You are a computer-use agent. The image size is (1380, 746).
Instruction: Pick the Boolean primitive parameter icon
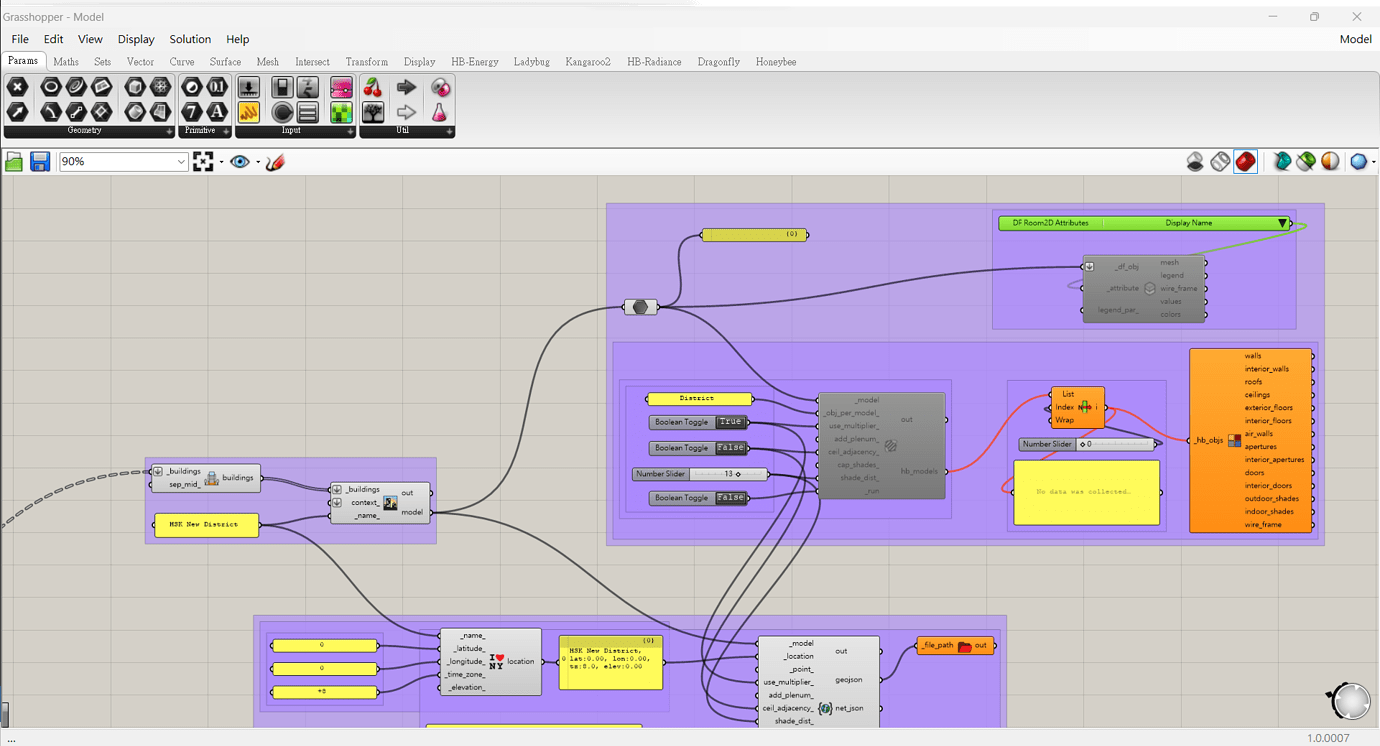click(x=191, y=88)
